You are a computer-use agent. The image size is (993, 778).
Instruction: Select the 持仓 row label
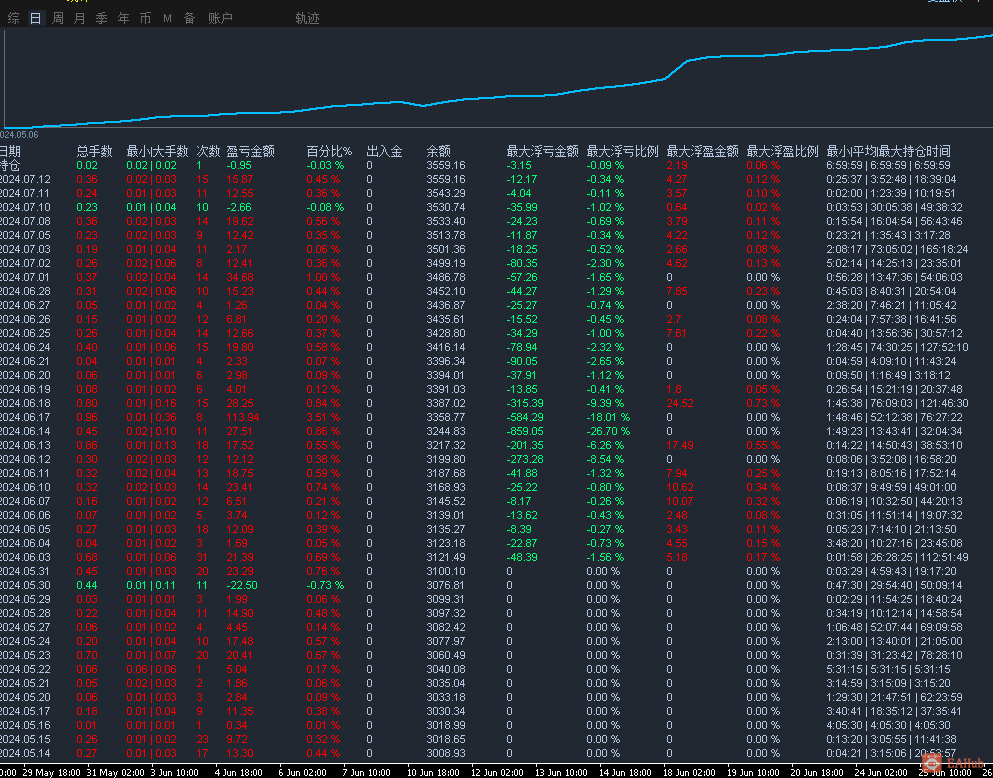click(x=10, y=165)
